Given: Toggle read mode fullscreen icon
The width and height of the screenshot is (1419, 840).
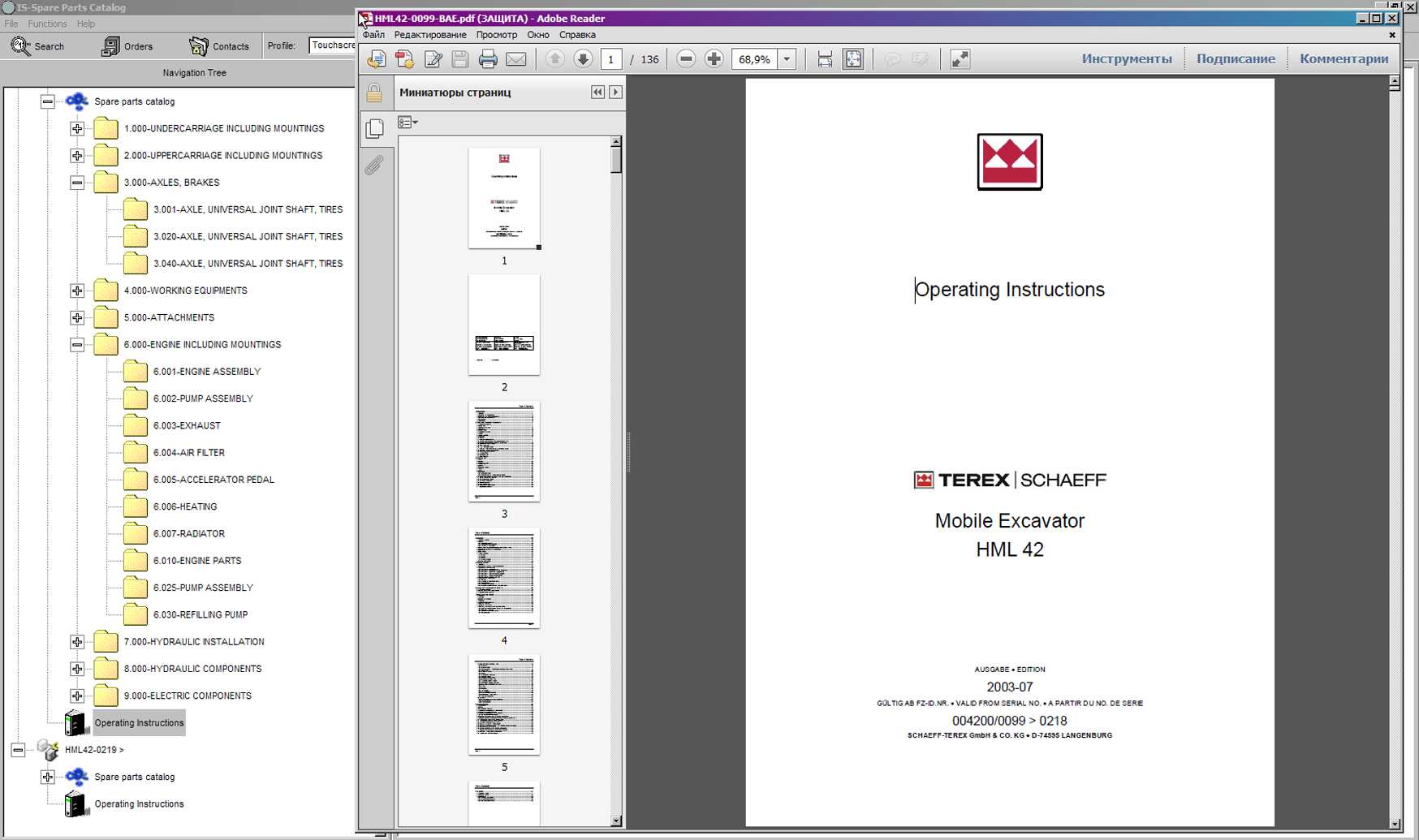Looking at the screenshot, I should (960, 59).
